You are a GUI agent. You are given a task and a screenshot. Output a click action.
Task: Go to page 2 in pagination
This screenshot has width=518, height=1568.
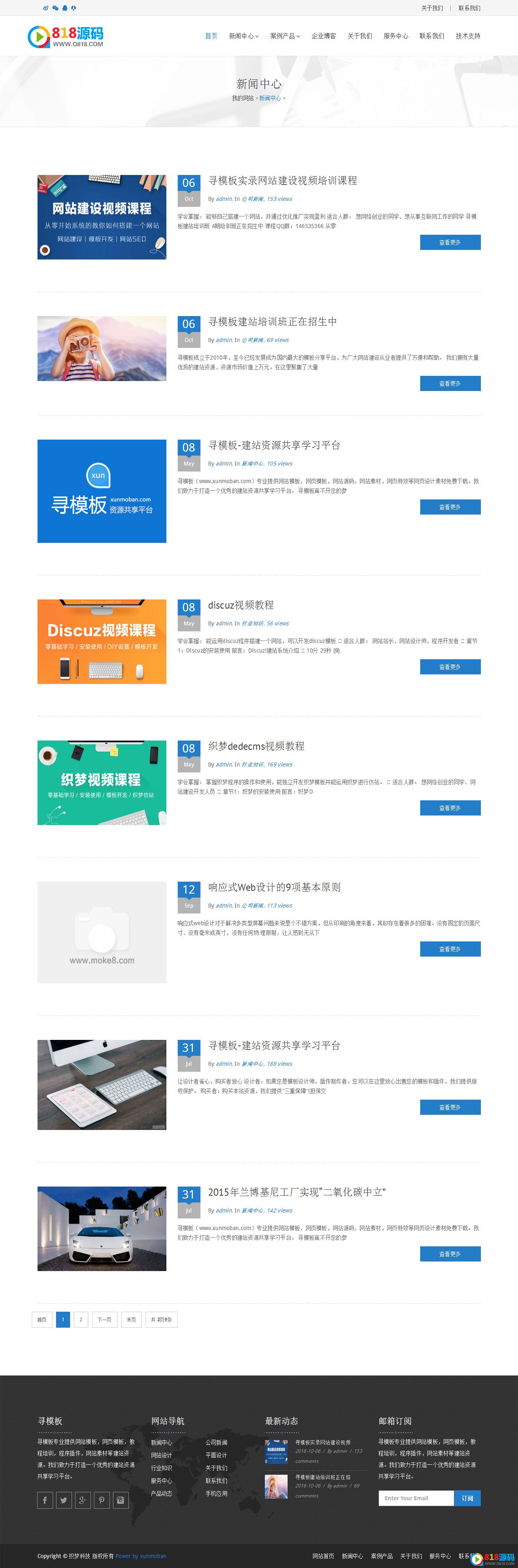click(80, 1320)
